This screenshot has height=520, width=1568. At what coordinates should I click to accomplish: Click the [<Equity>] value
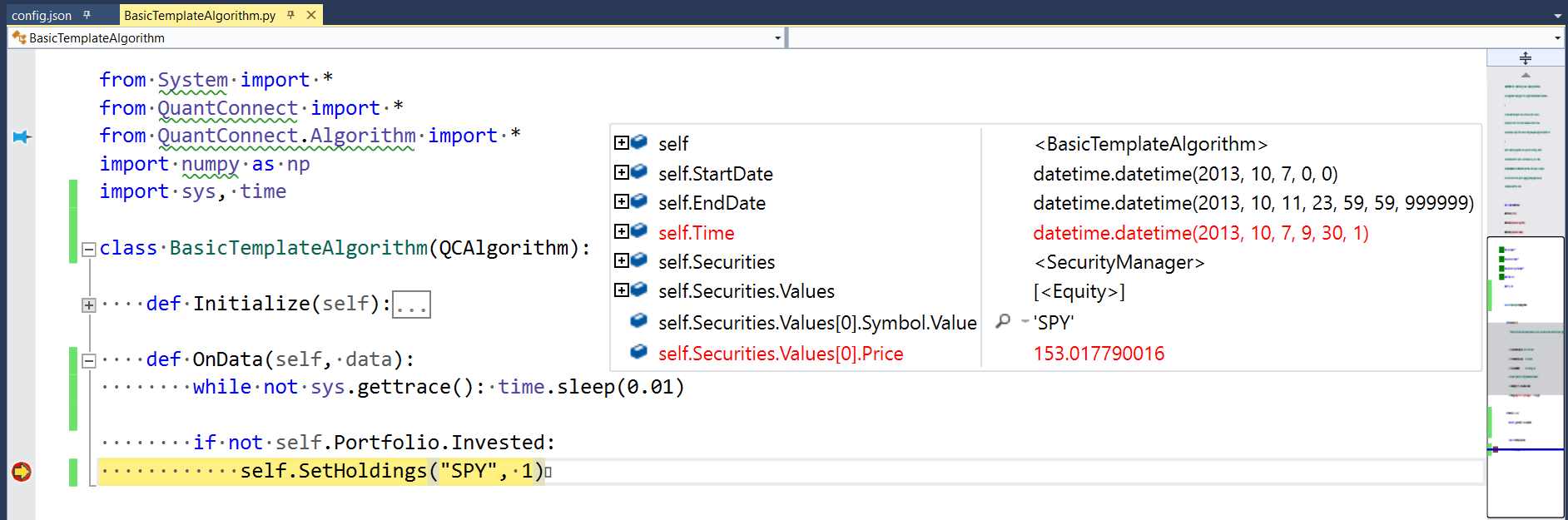click(x=1079, y=292)
